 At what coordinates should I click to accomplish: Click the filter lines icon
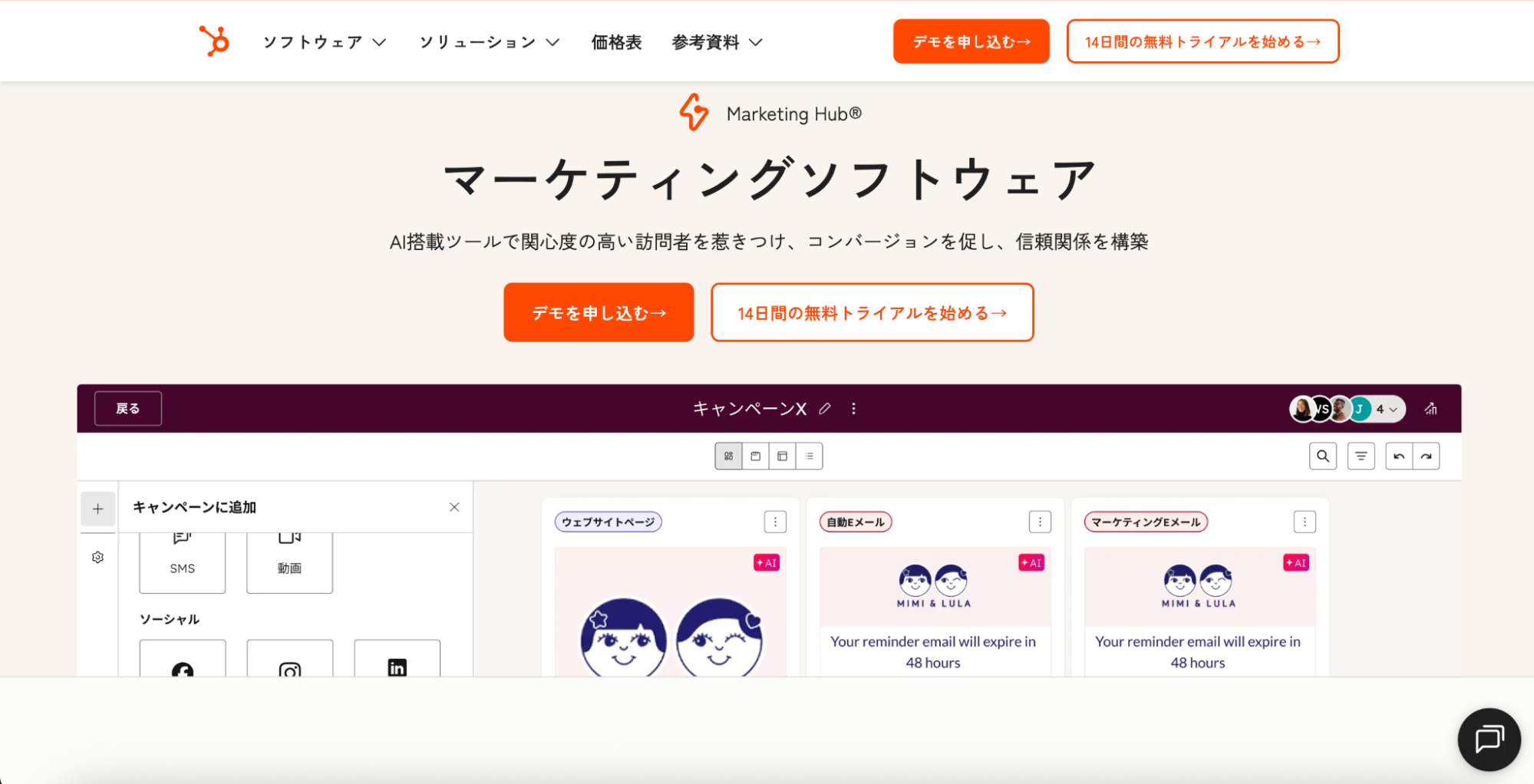[1361, 456]
